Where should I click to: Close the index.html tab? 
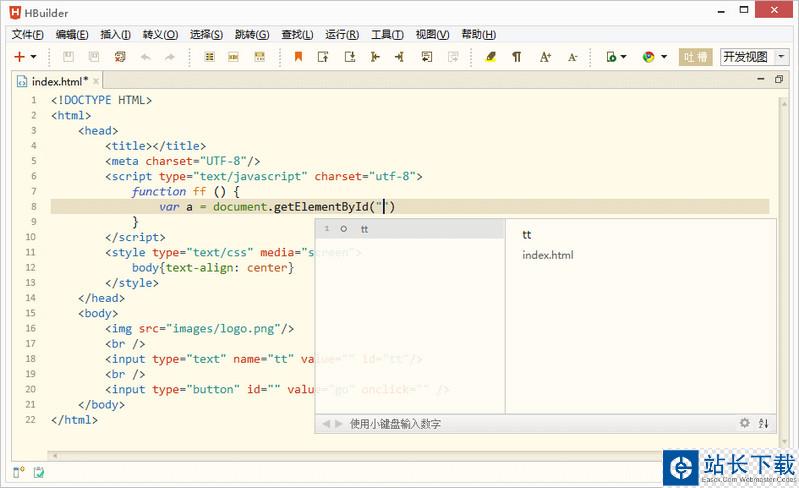(95, 81)
